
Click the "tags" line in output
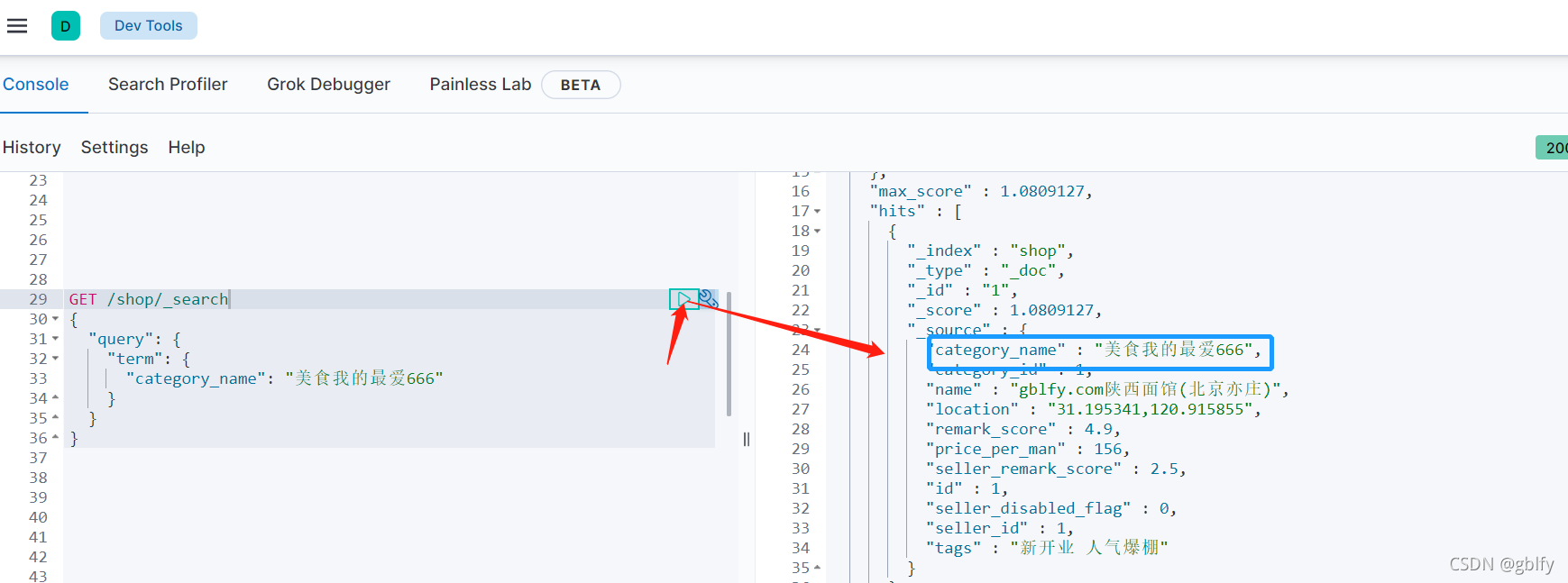[1047, 548]
